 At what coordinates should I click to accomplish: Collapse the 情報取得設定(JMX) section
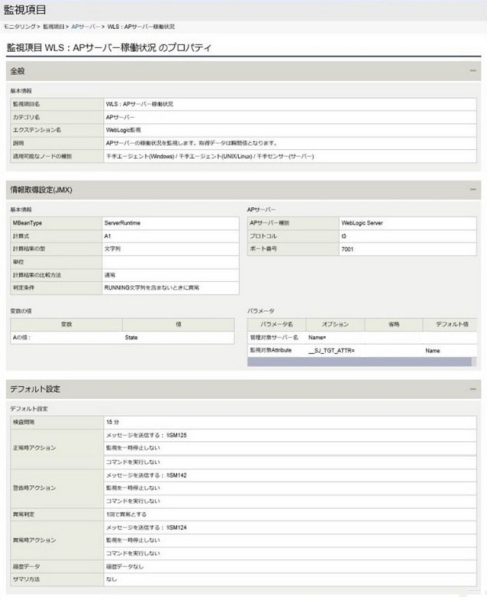coord(473,189)
